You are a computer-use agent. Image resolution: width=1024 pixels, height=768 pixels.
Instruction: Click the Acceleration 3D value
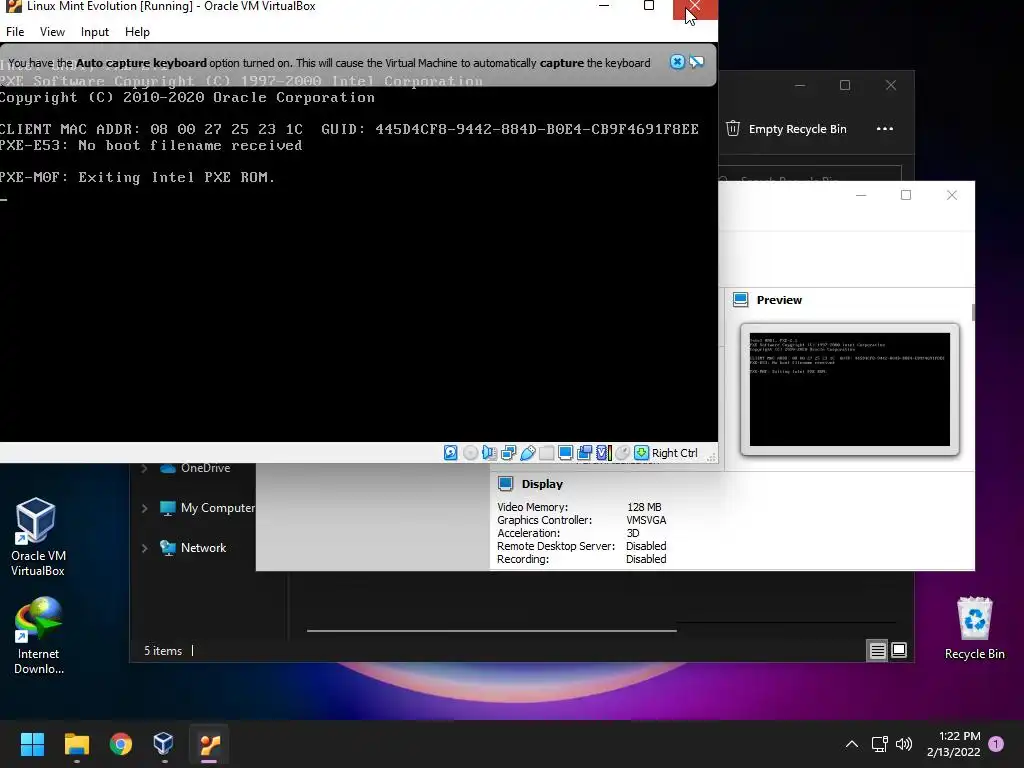point(633,533)
